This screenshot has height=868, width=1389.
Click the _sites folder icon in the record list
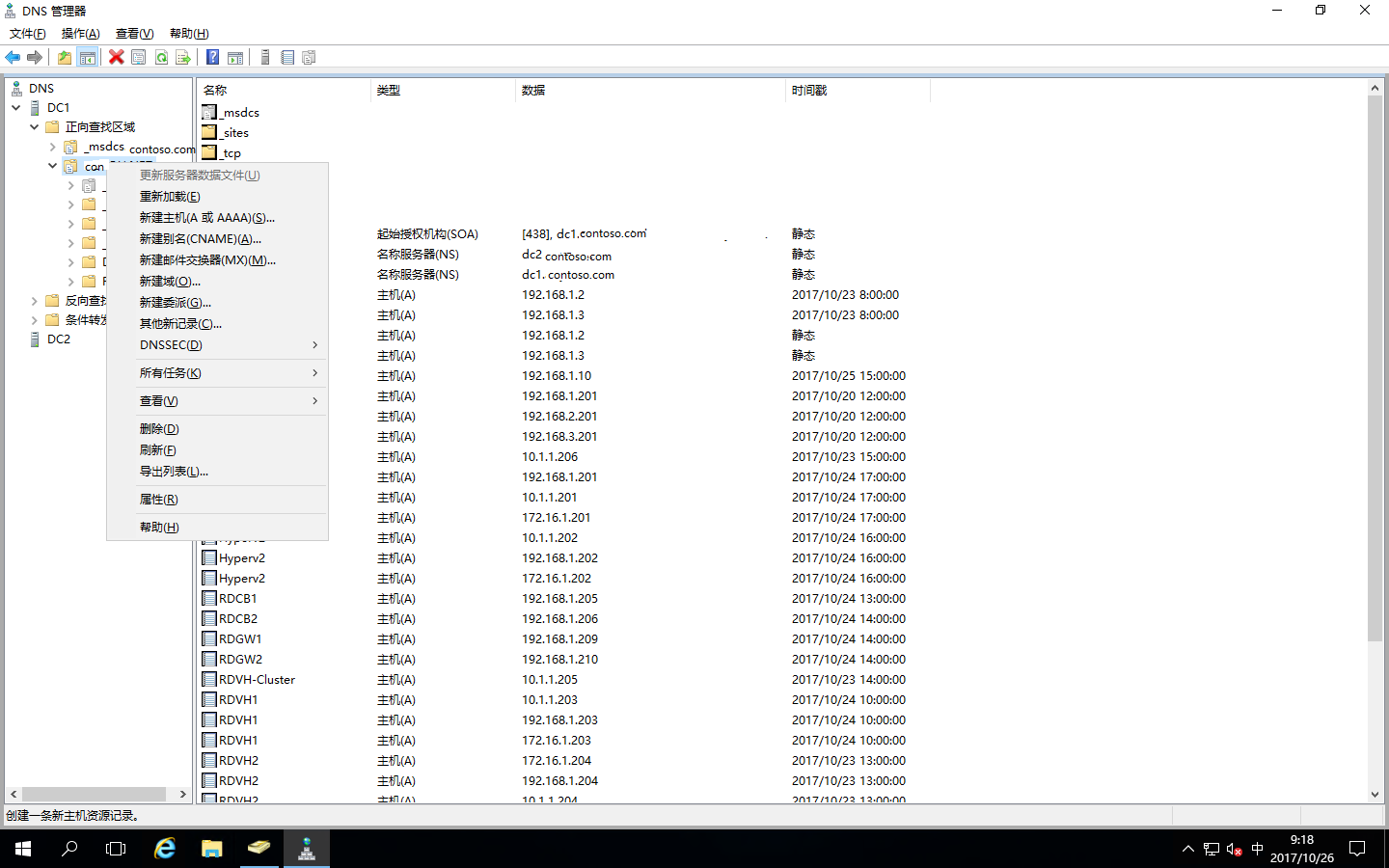tap(209, 132)
